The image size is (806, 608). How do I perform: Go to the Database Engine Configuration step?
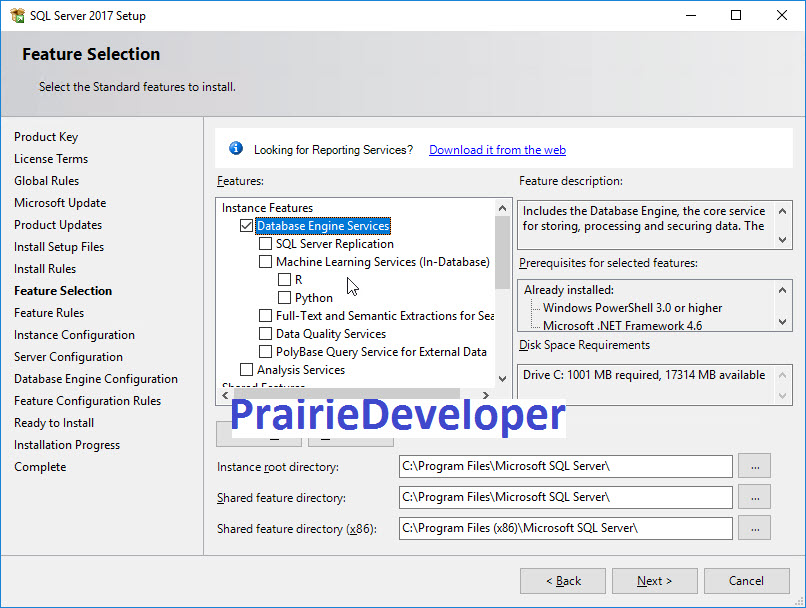coord(96,378)
